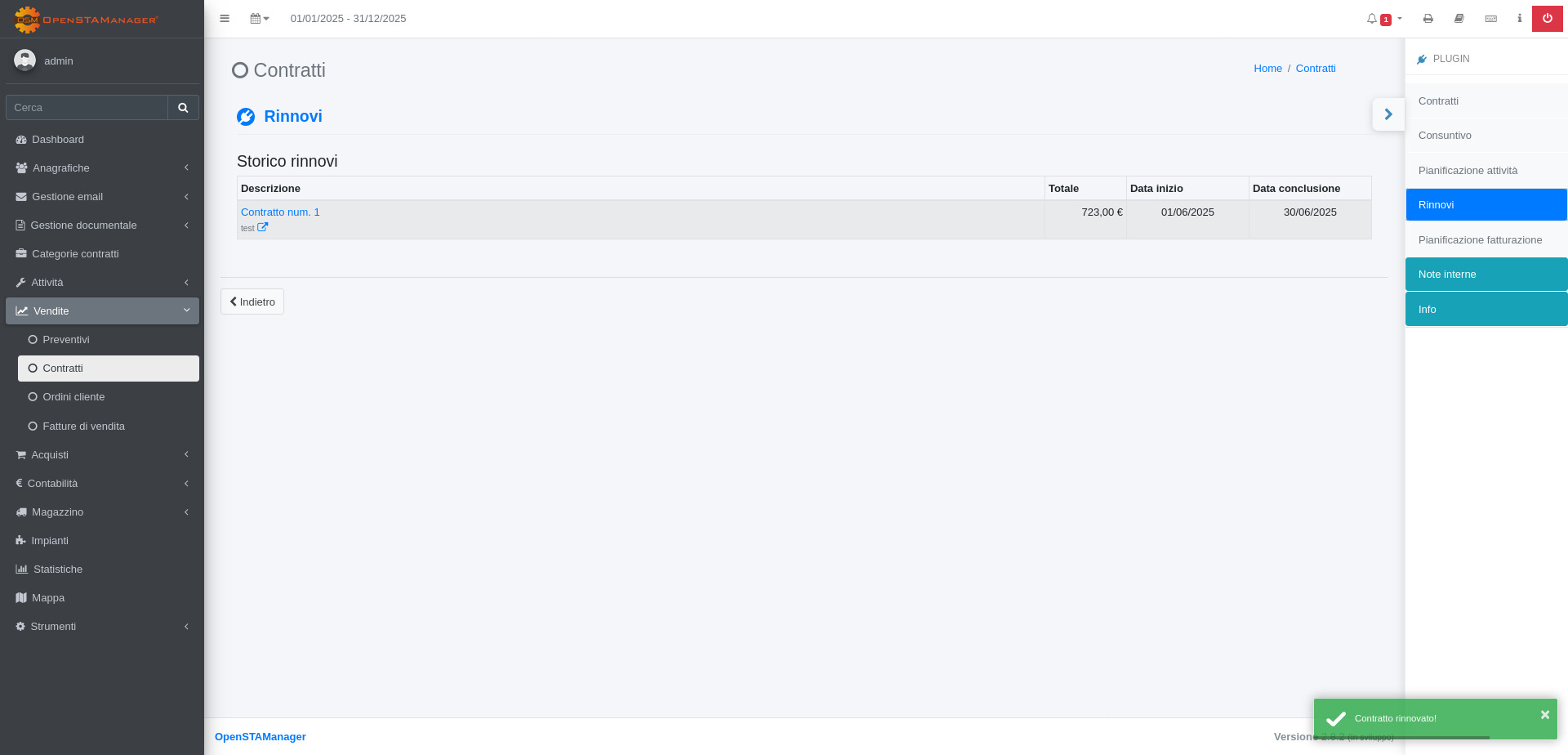
Task: Collapse the plugin sidebar chevron
Action: 1388,114
